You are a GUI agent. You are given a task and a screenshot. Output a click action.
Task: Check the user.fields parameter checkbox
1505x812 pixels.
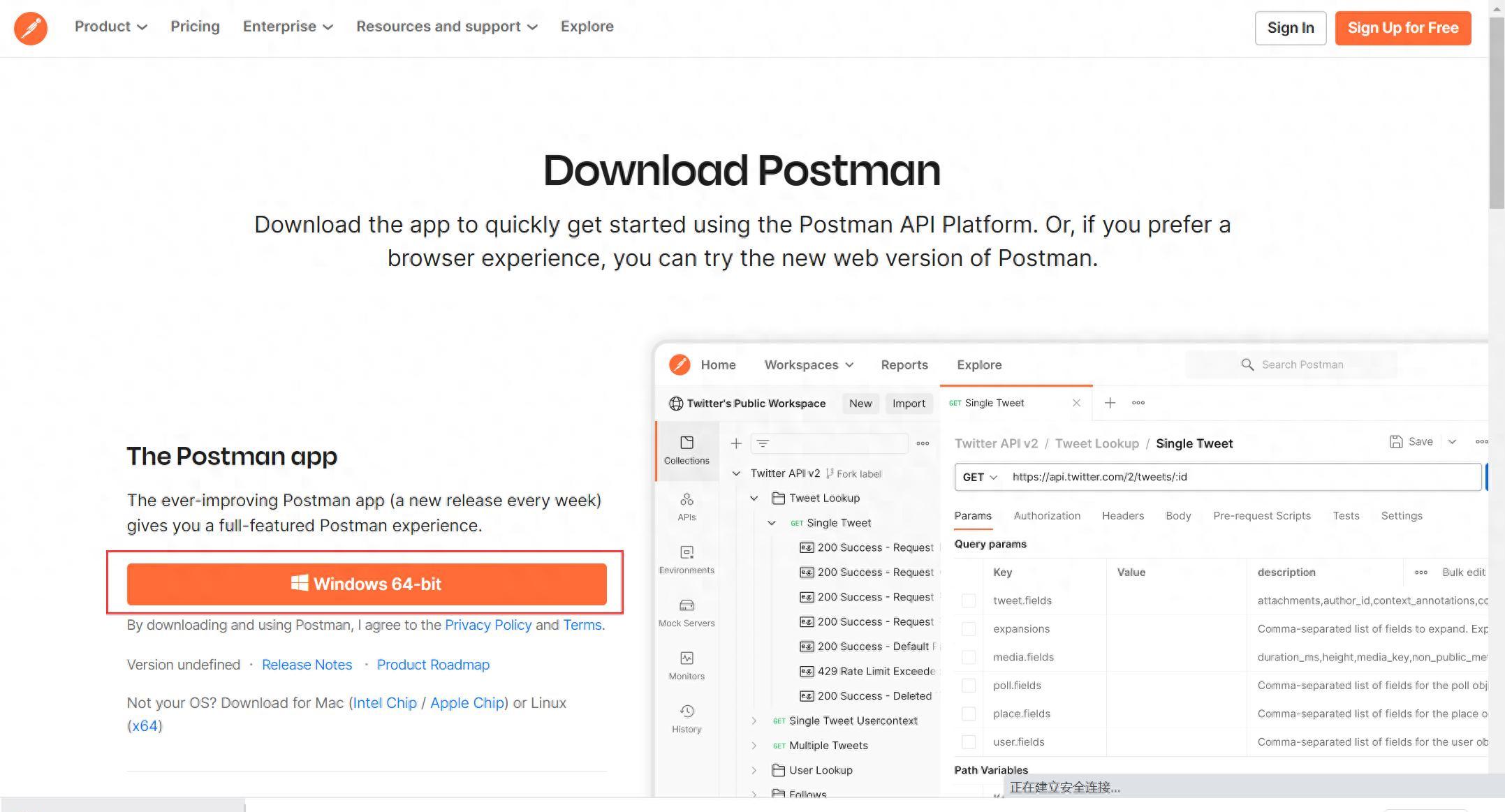click(969, 742)
